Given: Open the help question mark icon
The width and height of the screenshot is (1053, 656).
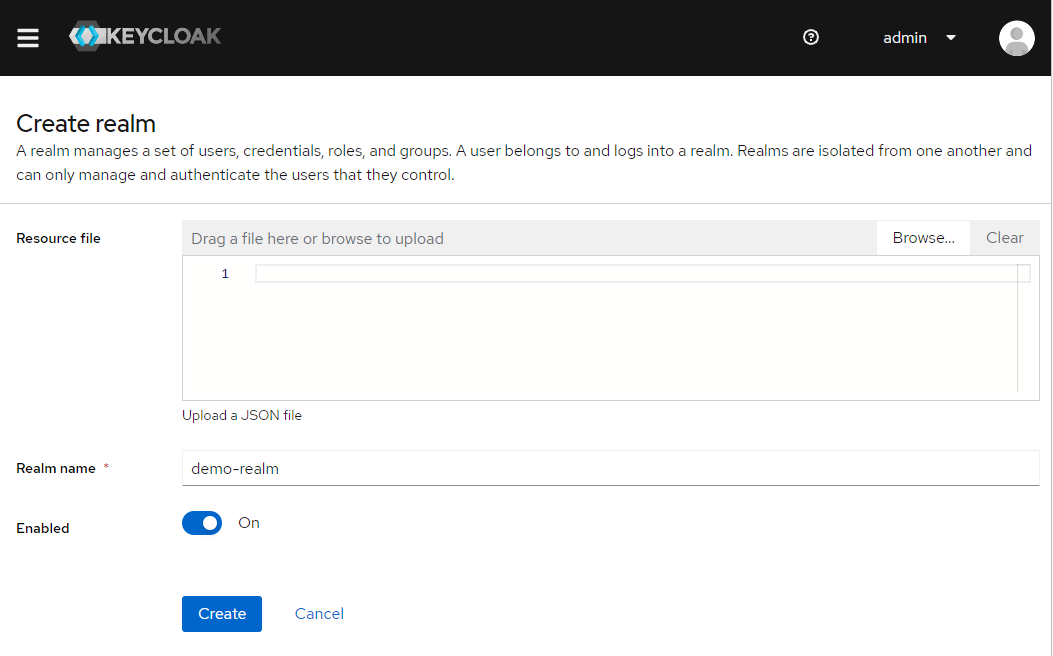Looking at the screenshot, I should 811,38.
